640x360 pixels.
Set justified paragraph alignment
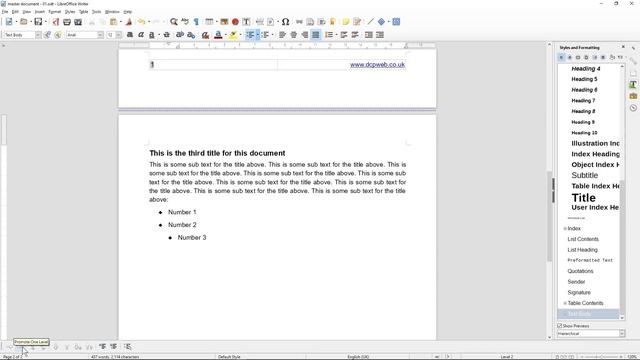pos(316,35)
